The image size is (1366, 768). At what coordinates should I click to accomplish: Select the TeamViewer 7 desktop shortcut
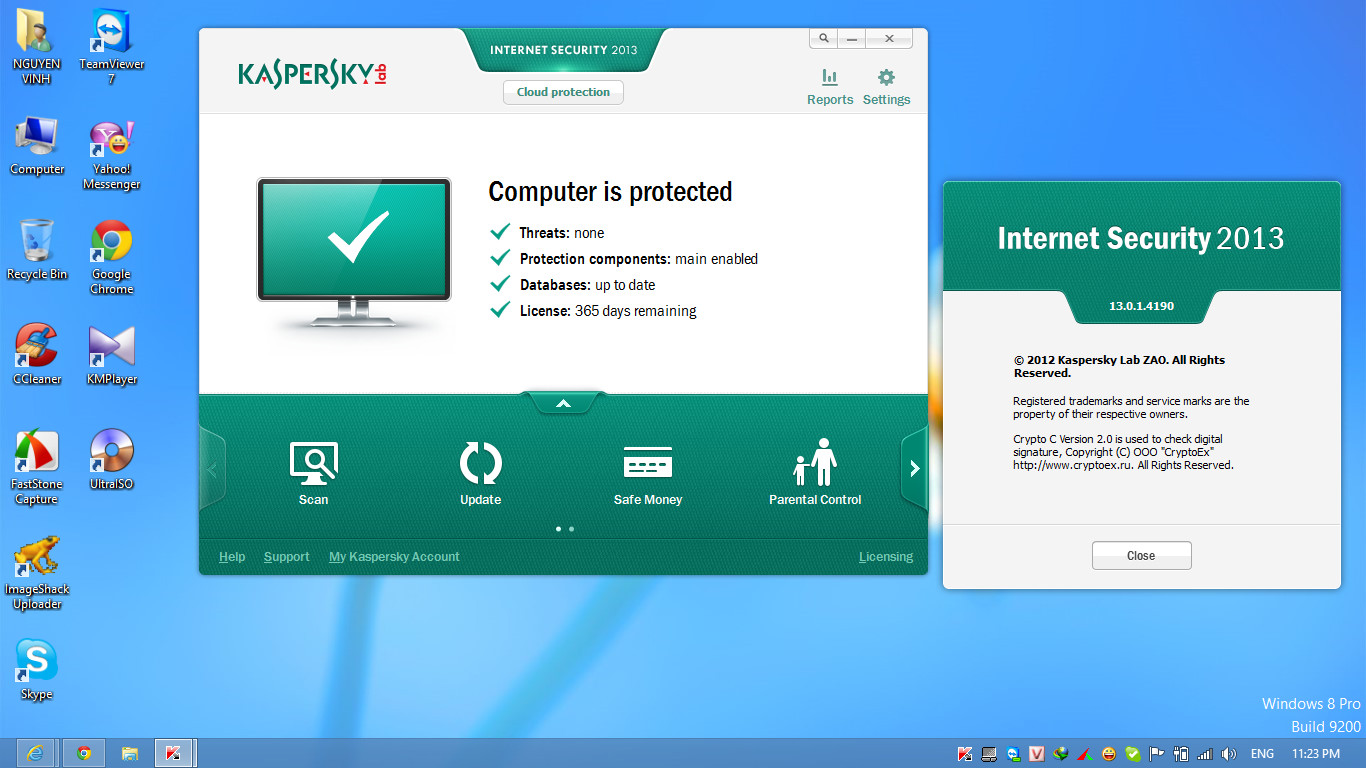(111, 47)
